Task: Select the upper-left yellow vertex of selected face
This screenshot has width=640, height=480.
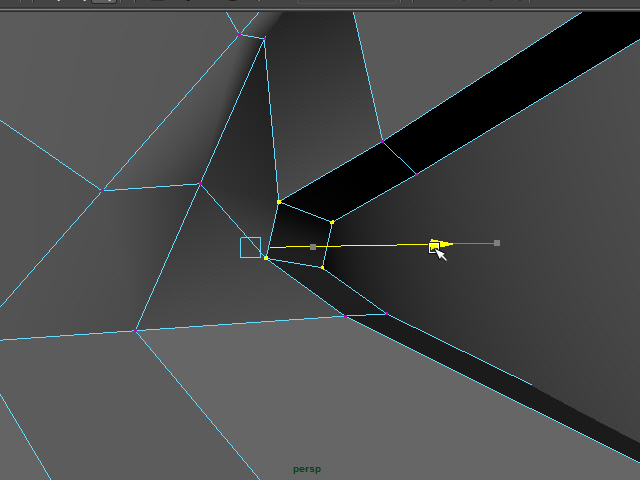Action: [279, 202]
